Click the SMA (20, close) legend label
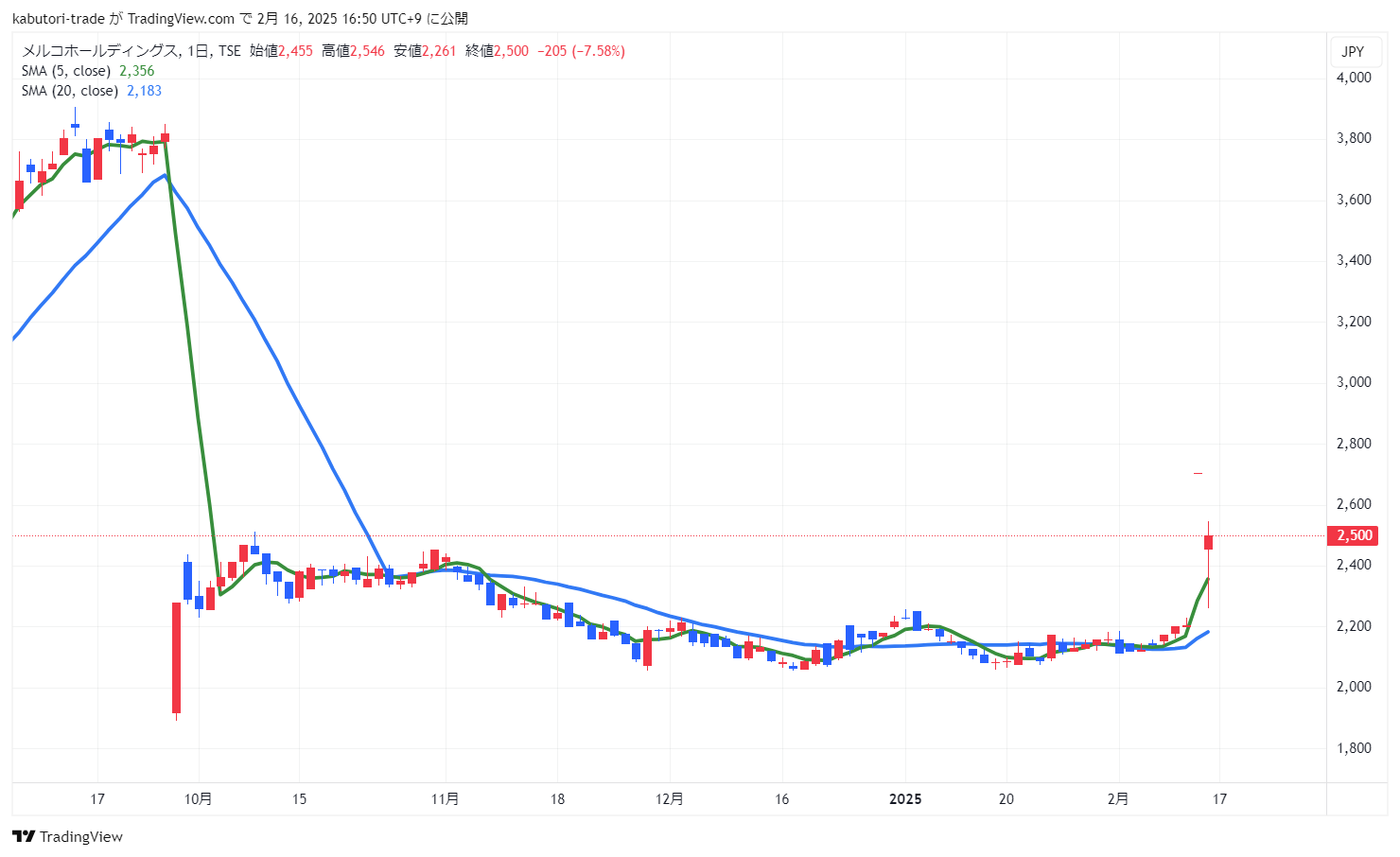Viewport: 1400px width, 857px height. [x=70, y=91]
